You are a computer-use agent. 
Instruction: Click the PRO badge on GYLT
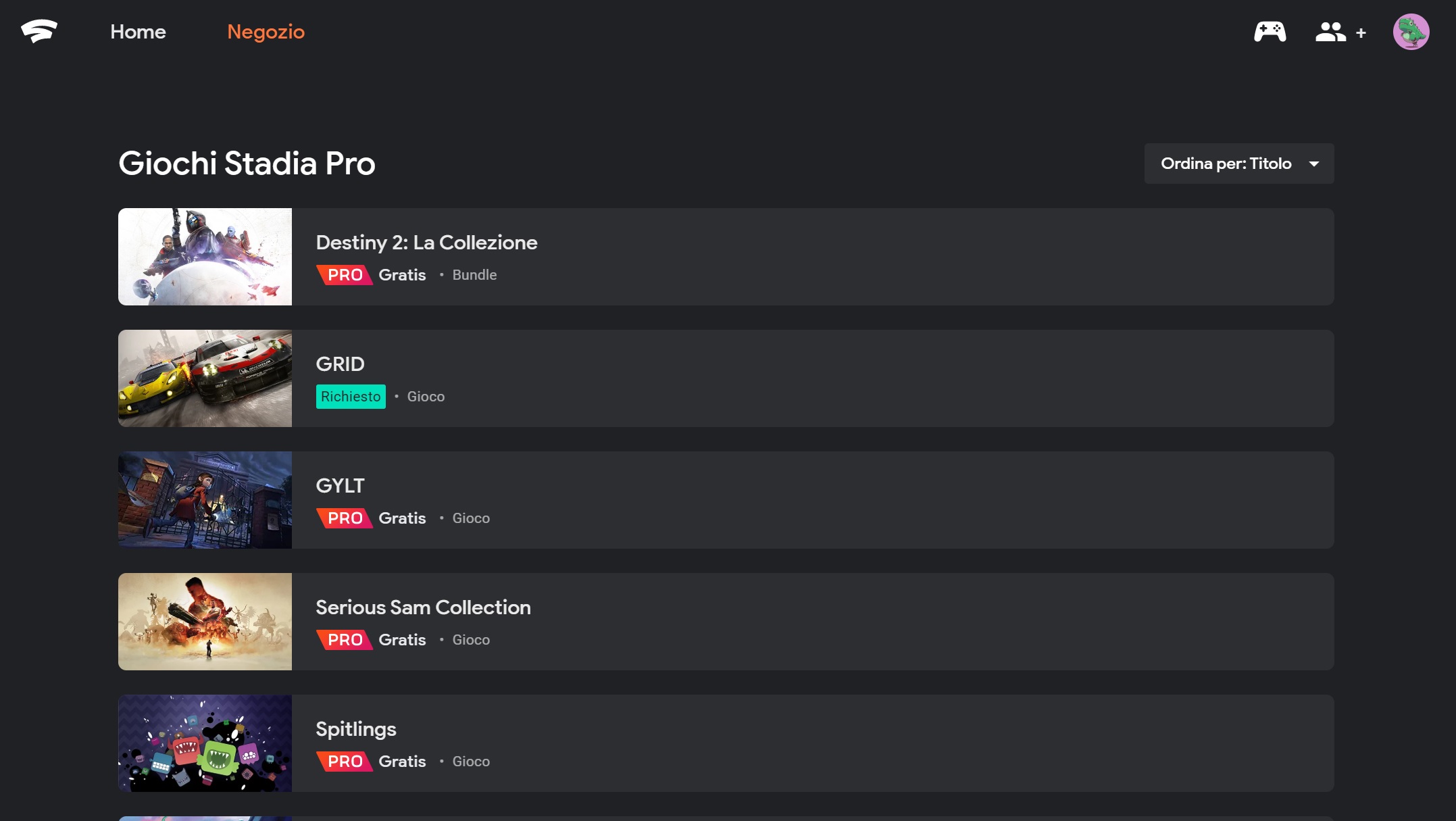pyautogui.click(x=345, y=518)
